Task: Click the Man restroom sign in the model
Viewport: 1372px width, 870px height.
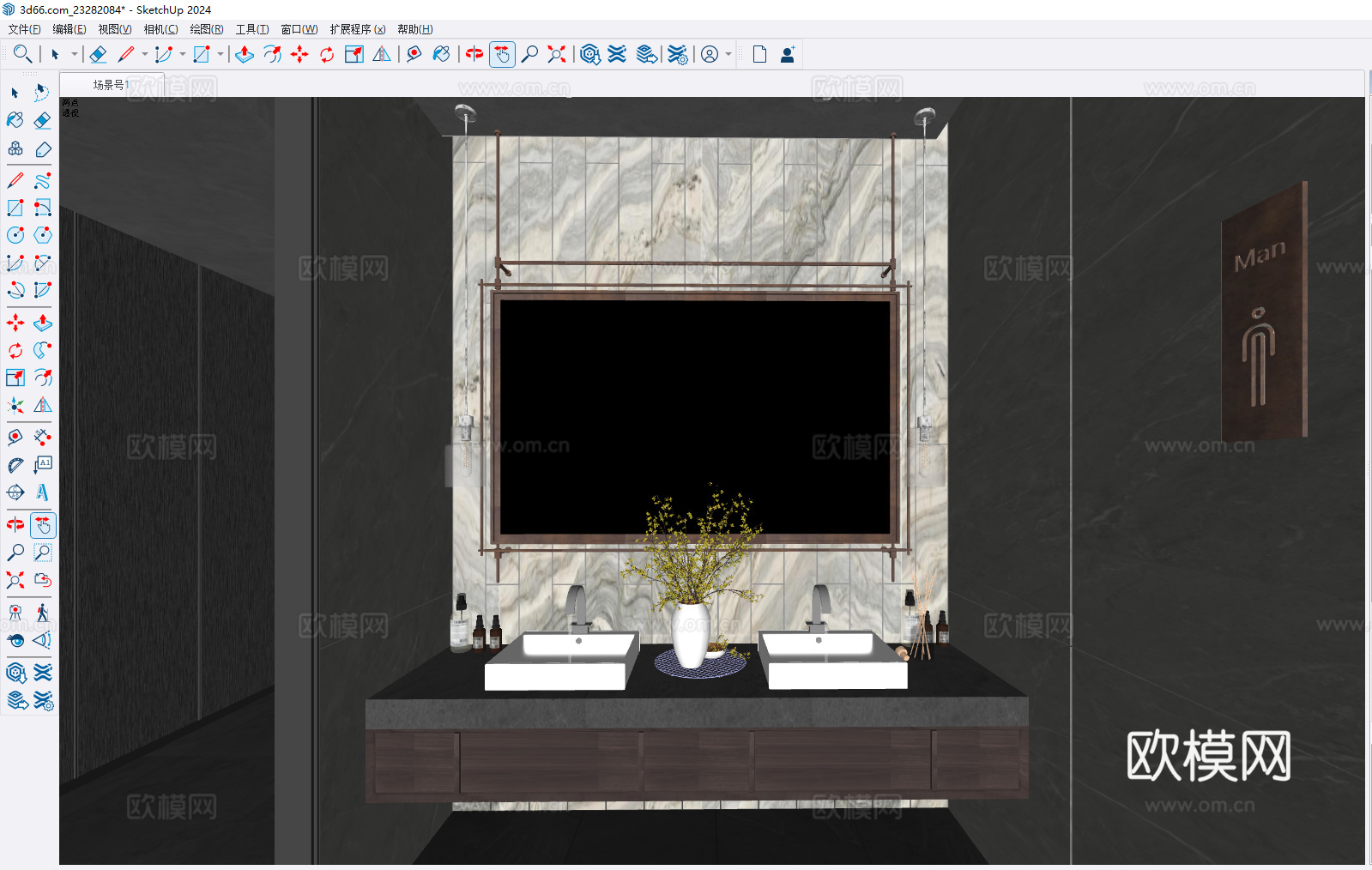Action: pos(1264,310)
